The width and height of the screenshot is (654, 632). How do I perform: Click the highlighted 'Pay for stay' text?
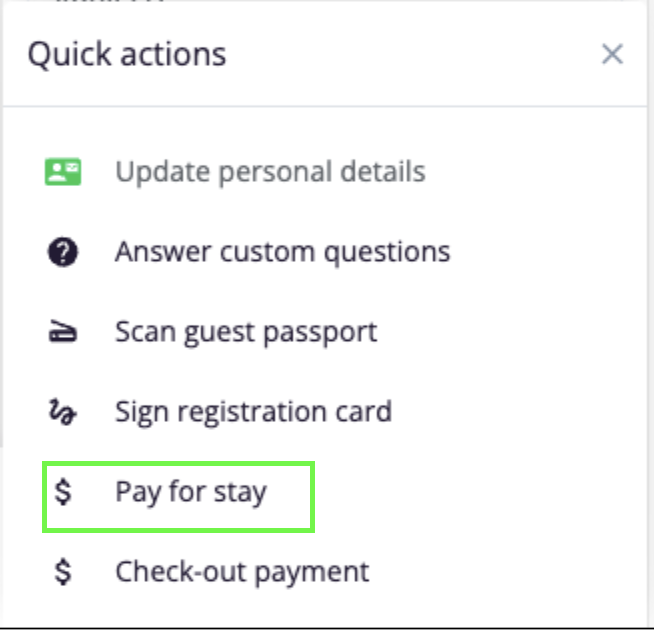[191, 492]
